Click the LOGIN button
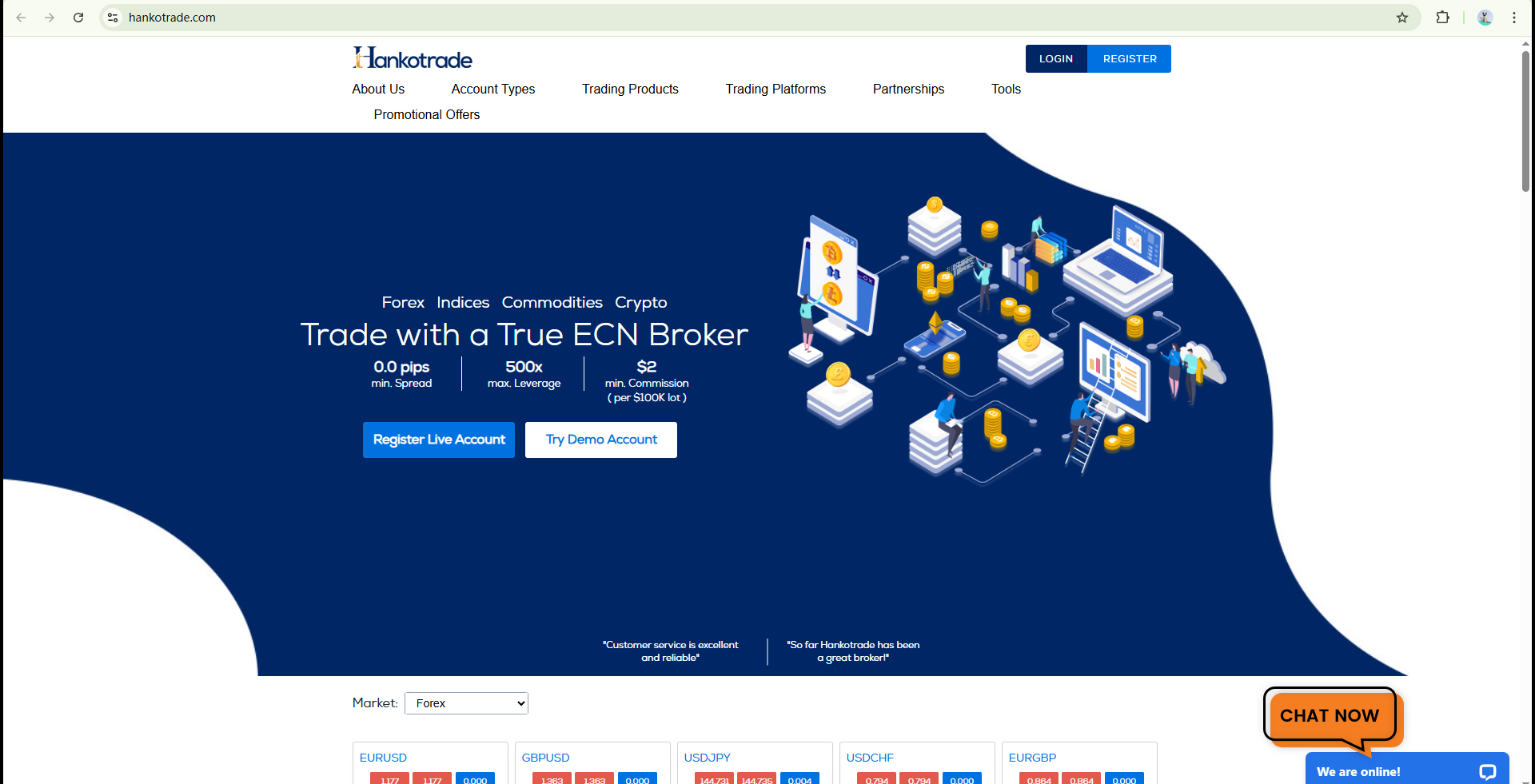Viewport: 1535px width, 784px height. pos(1055,59)
